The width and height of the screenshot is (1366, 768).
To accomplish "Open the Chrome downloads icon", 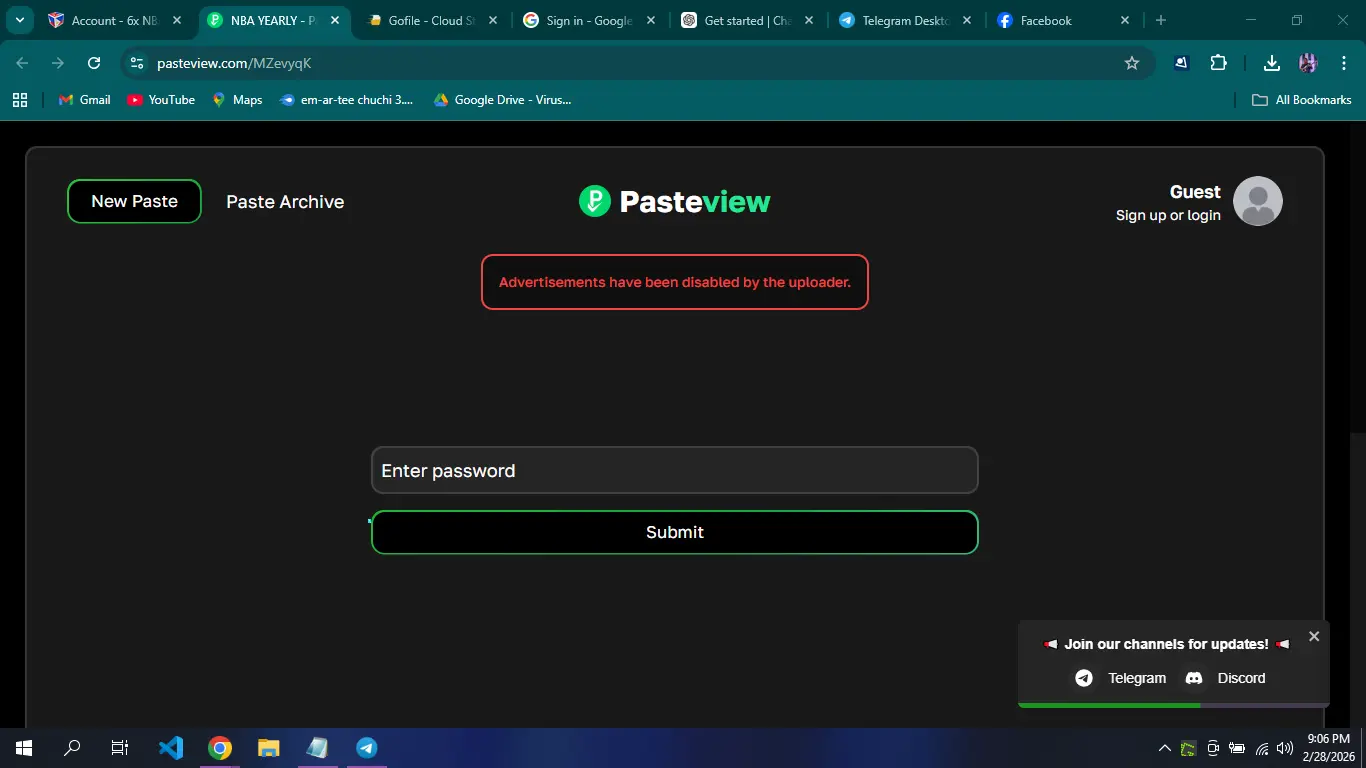I will [1272, 63].
